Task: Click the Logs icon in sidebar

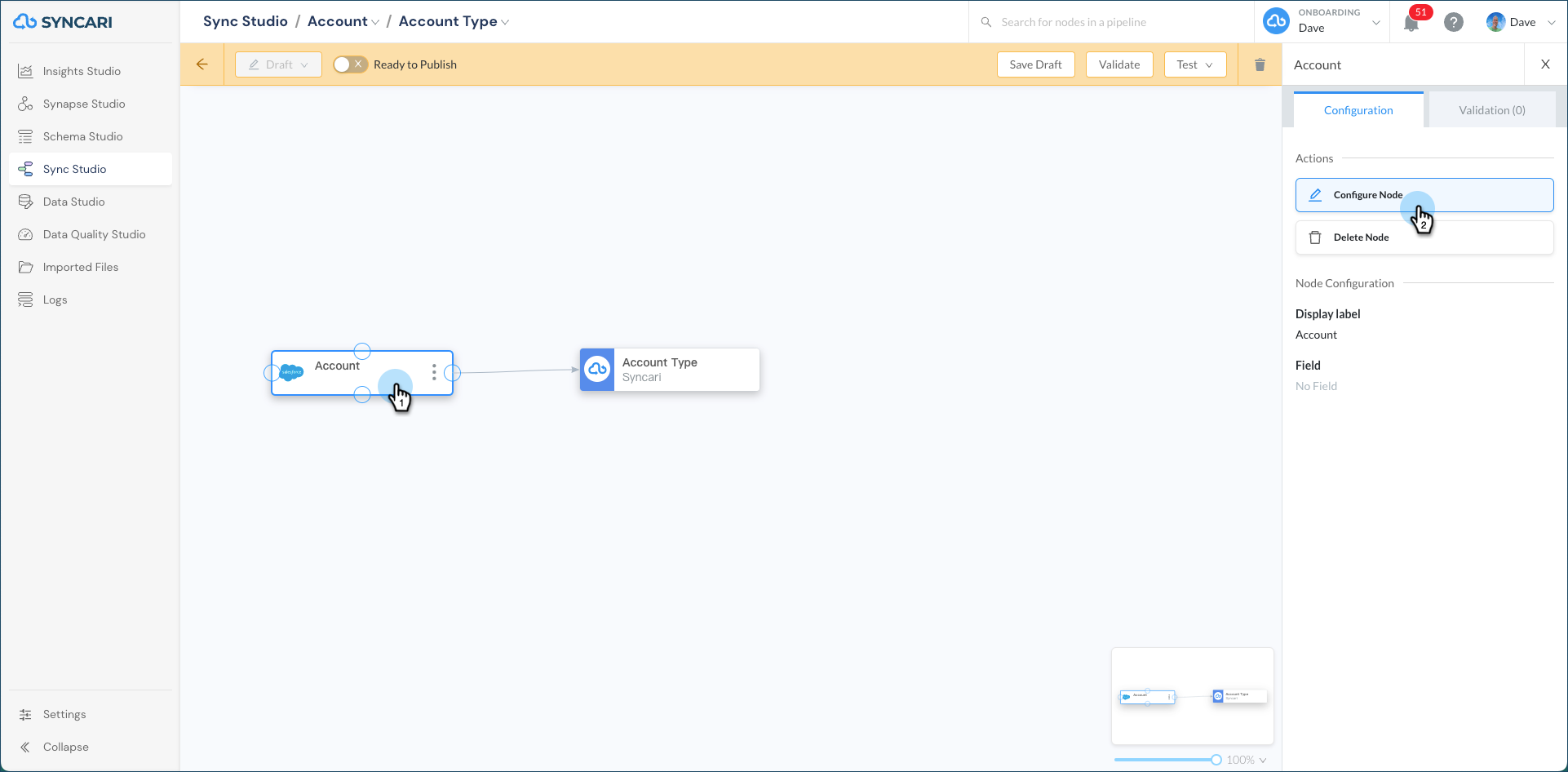Action: click(25, 299)
